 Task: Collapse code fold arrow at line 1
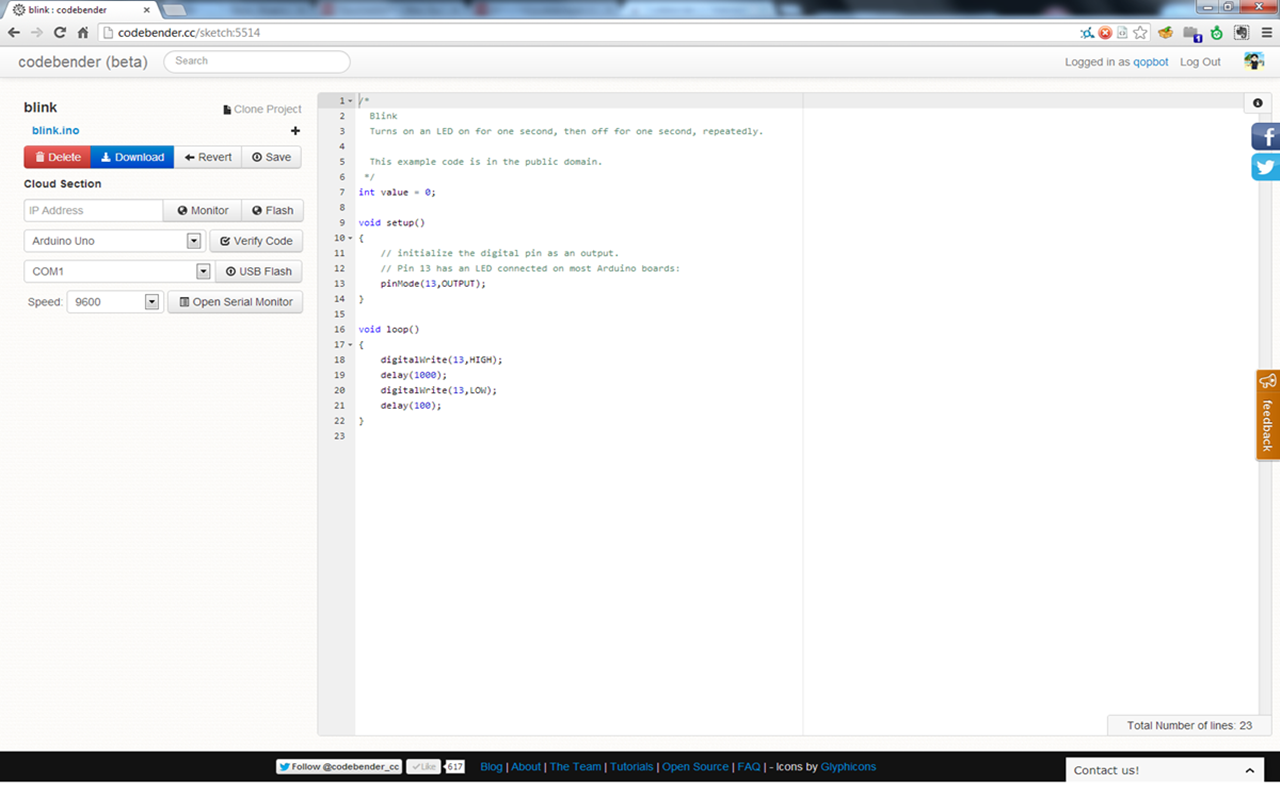[x=350, y=101]
